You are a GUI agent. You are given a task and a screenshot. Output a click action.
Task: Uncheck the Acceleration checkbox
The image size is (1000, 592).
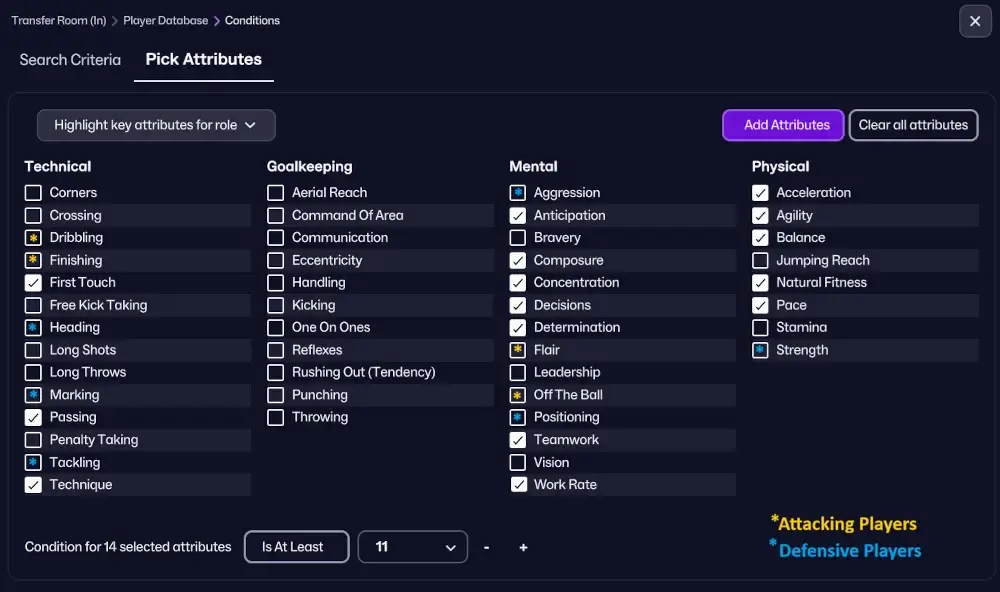coord(760,193)
